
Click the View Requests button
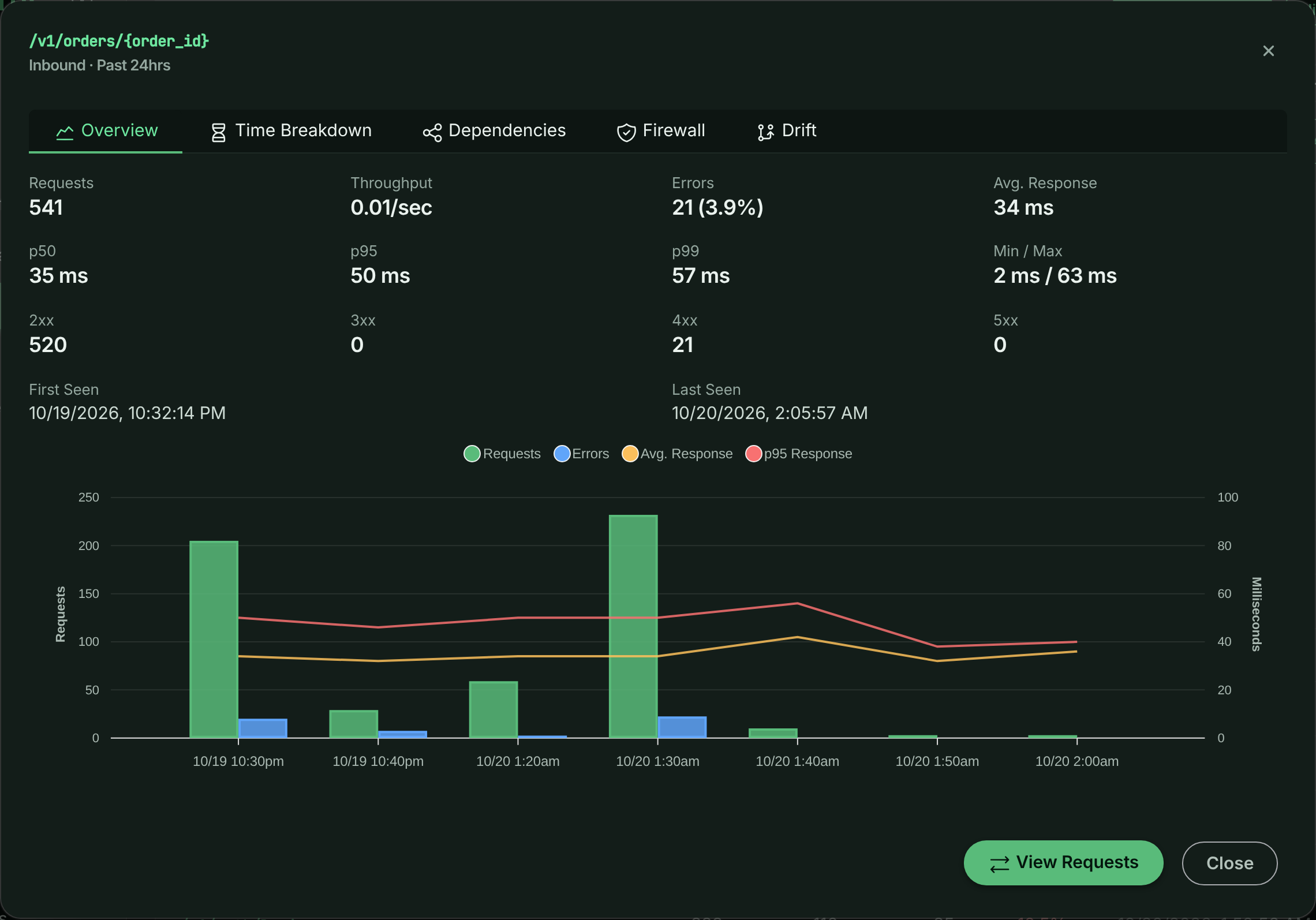(x=1063, y=862)
